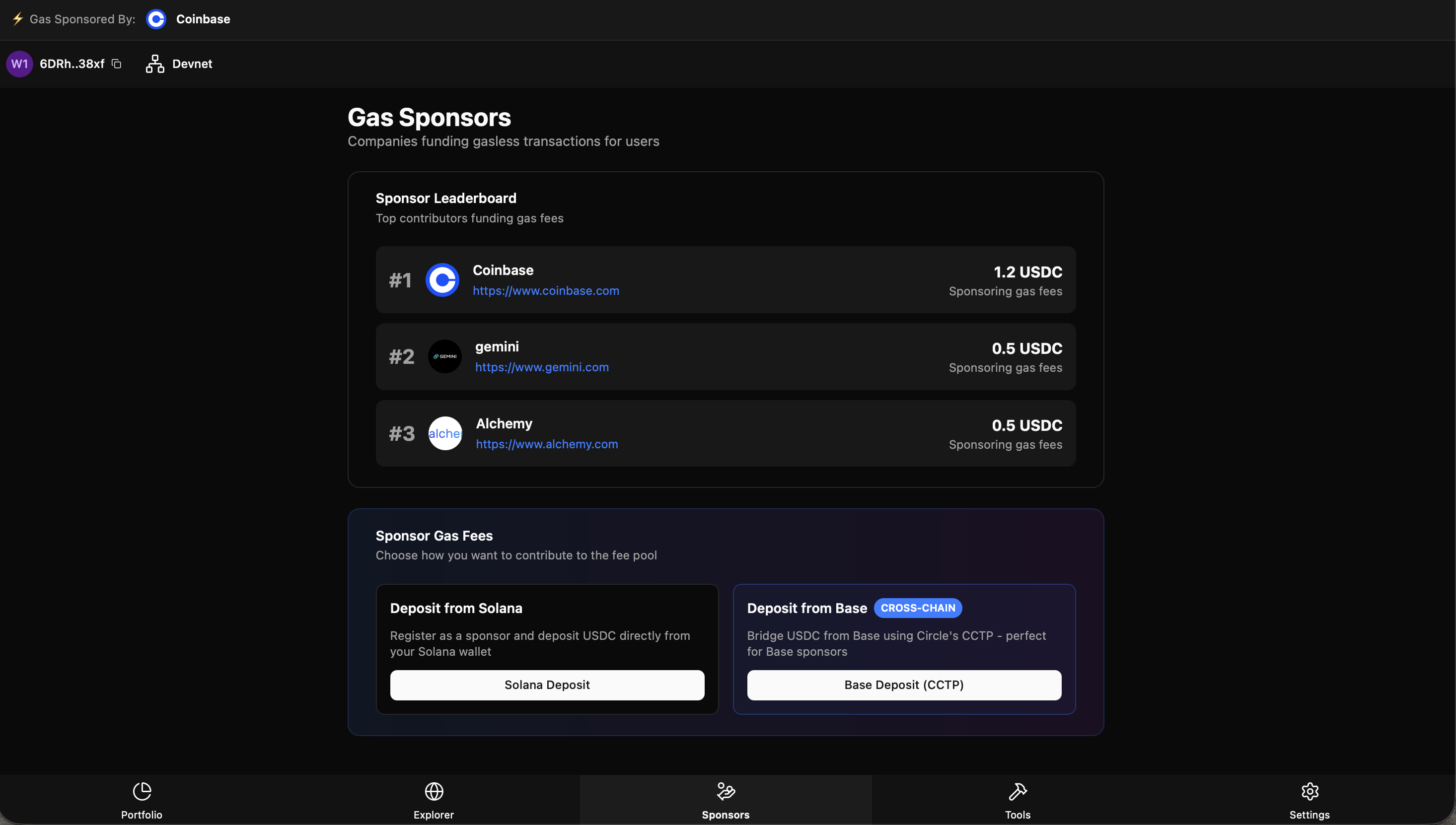Click the lightning bolt gas icon

coord(17,19)
